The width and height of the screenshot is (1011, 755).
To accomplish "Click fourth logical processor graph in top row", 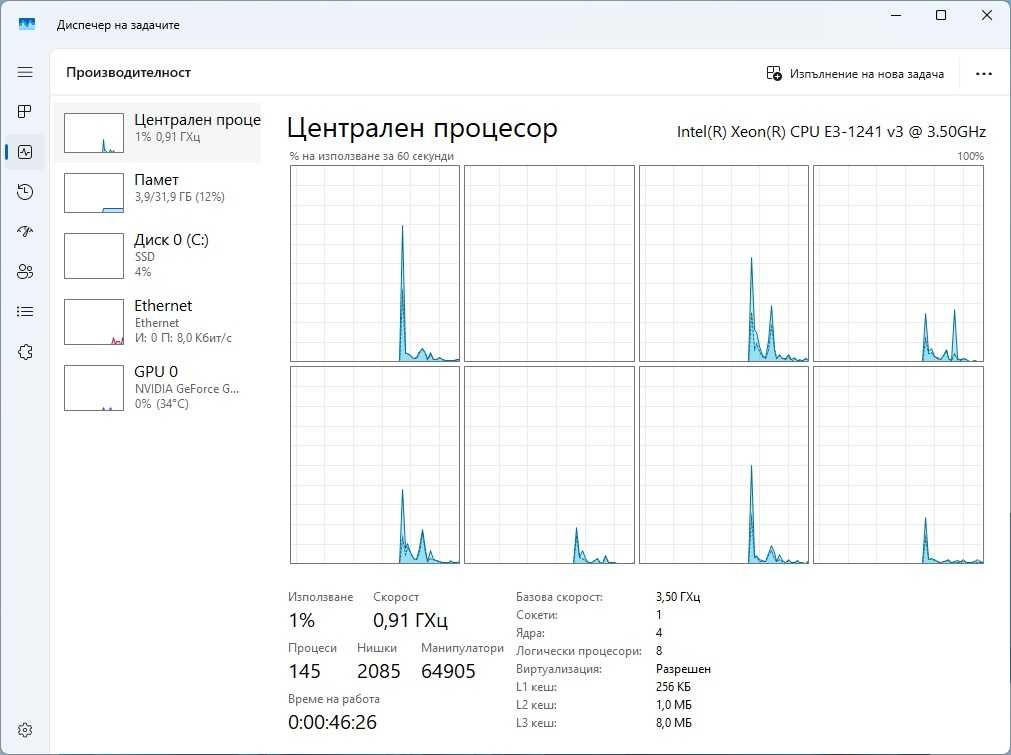I will (x=898, y=264).
